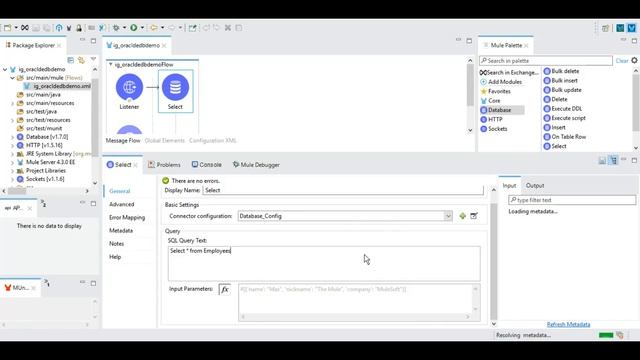Select Insert operation in palette
This screenshot has height=360, width=640.
[555, 127]
